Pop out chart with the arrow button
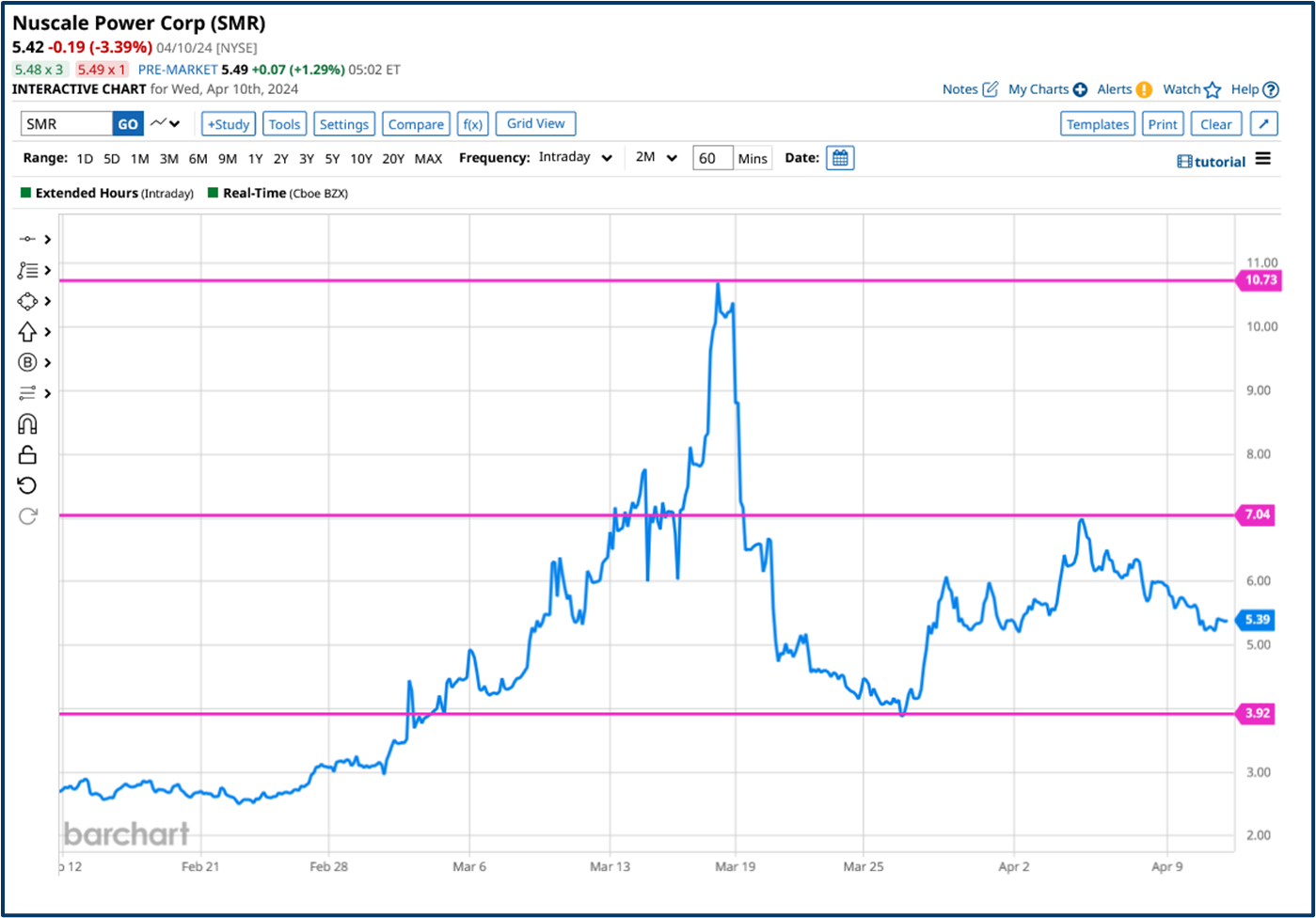This screenshot has height=918, width=1316. pos(1264,124)
